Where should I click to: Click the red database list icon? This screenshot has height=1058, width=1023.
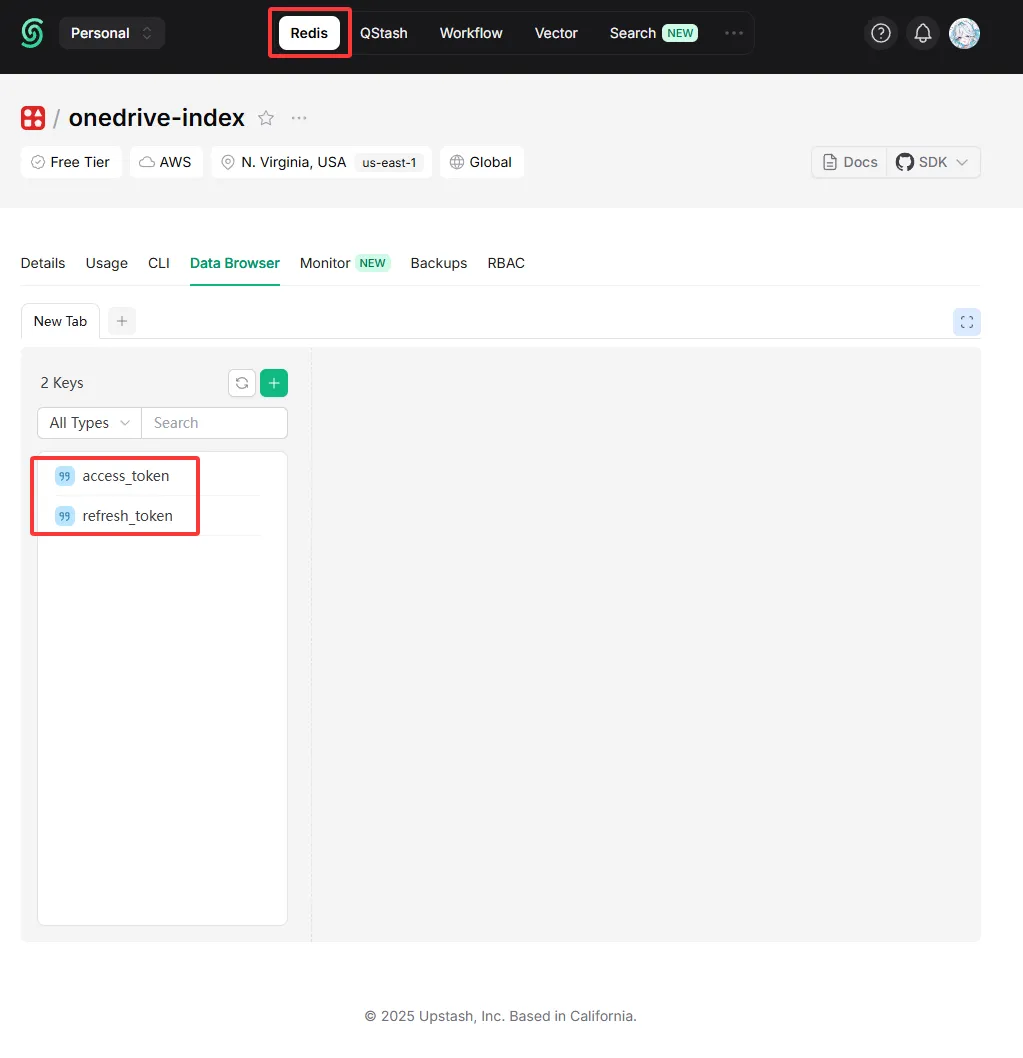pyautogui.click(x=33, y=118)
